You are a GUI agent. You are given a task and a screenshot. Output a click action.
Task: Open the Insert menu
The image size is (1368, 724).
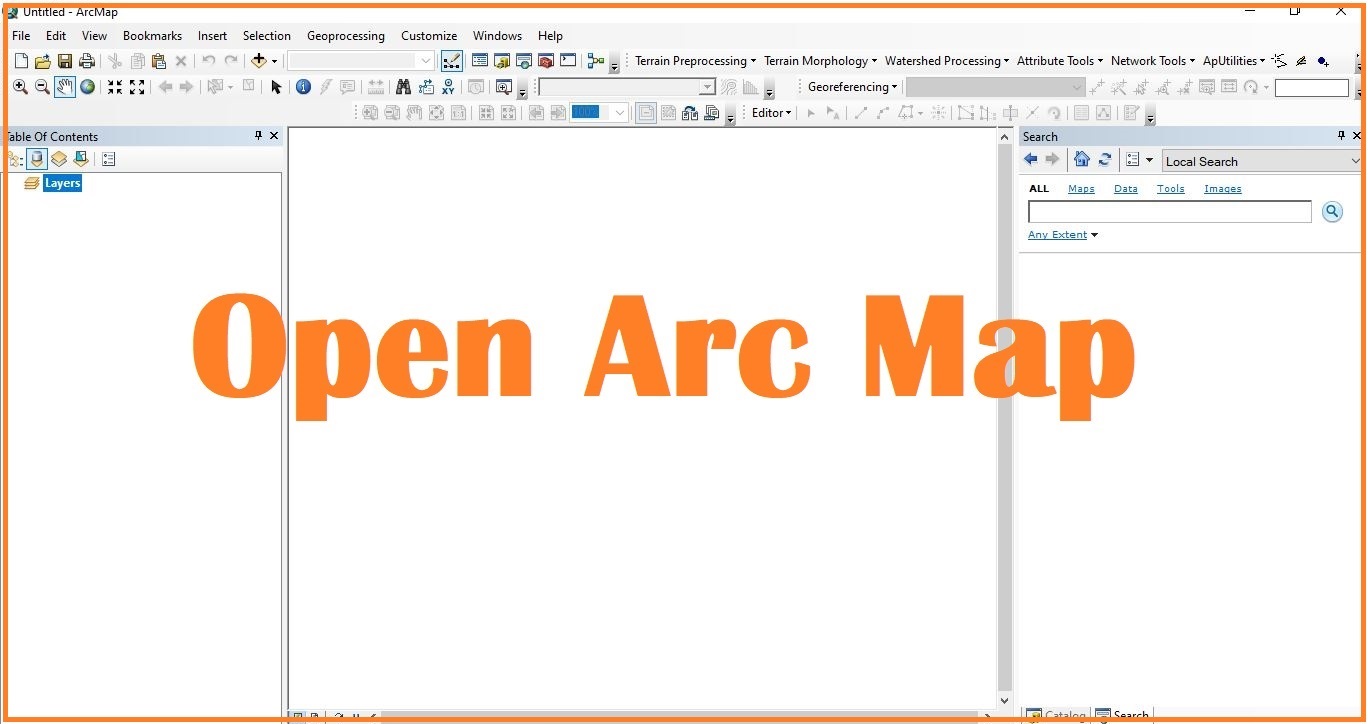tap(212, 35)
